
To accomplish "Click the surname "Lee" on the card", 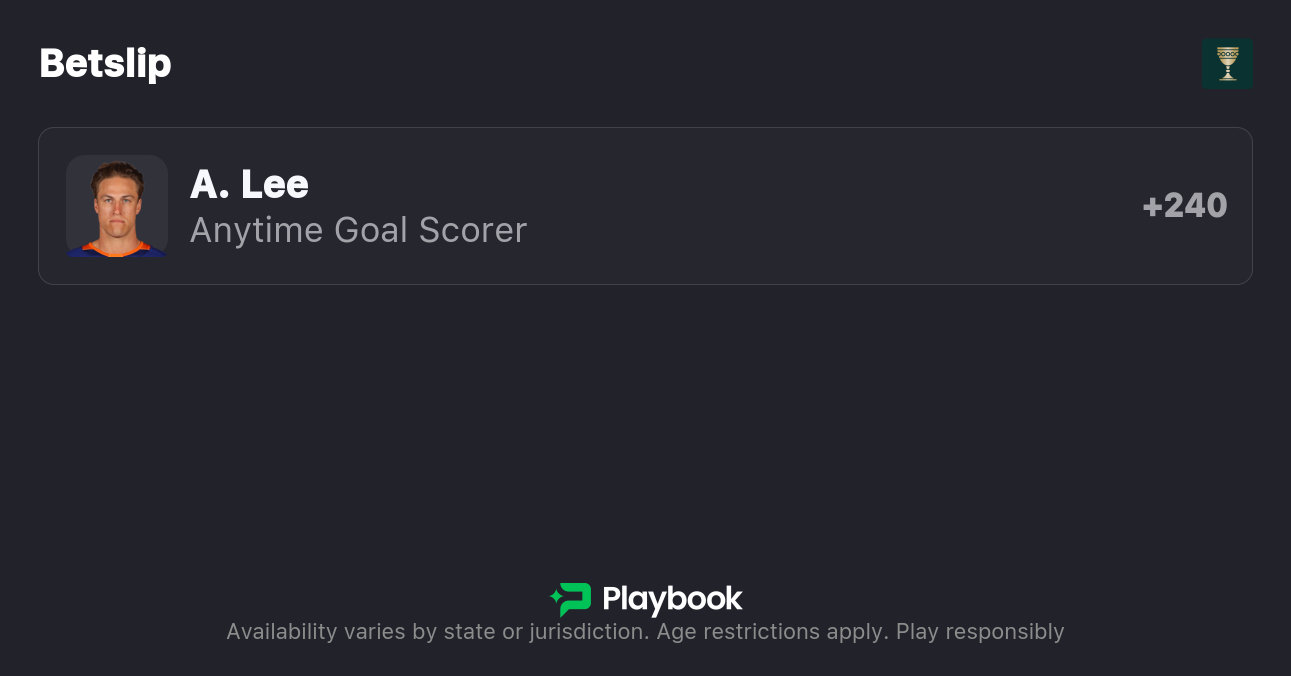I will [275, 184].
